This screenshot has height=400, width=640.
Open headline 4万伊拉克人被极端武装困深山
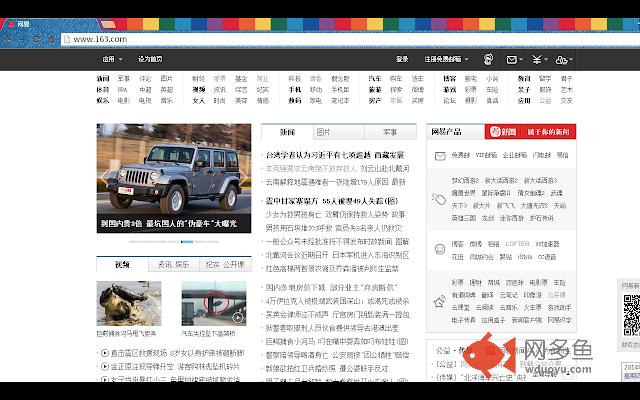coord(337,301)
